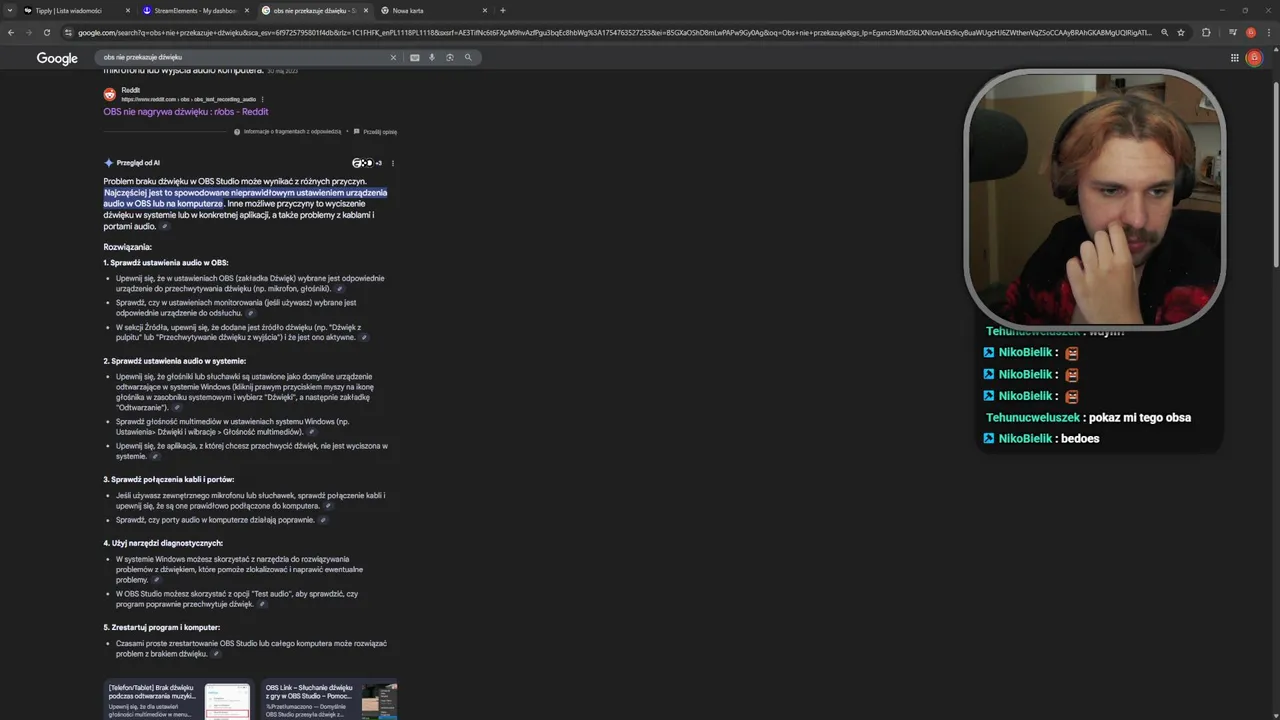This screenshot has height=720, width=1280.
Task: Open the Google account avatar on the page
Action: tap(1255, 58)
